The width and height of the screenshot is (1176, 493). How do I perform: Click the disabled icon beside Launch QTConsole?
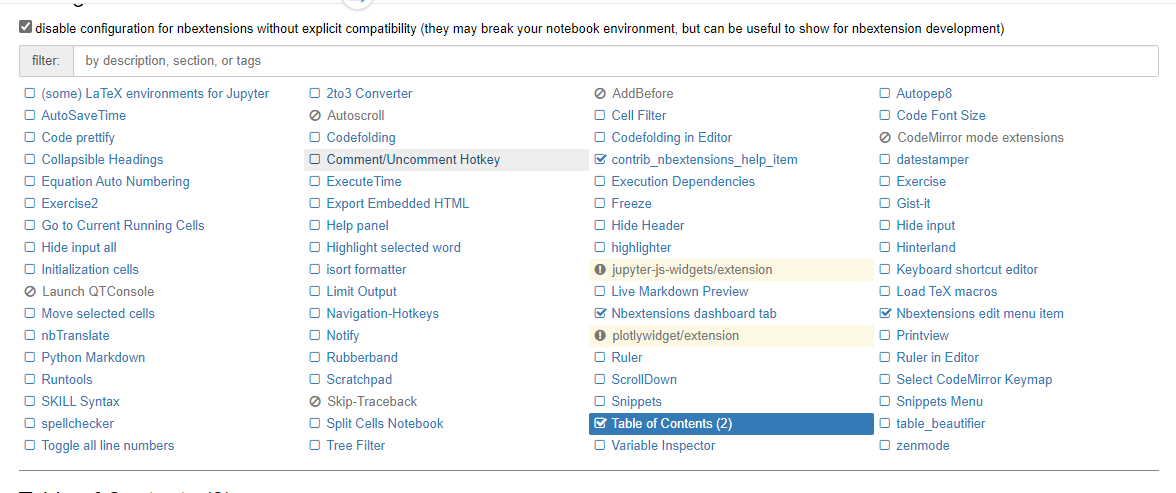click(30, 292)
